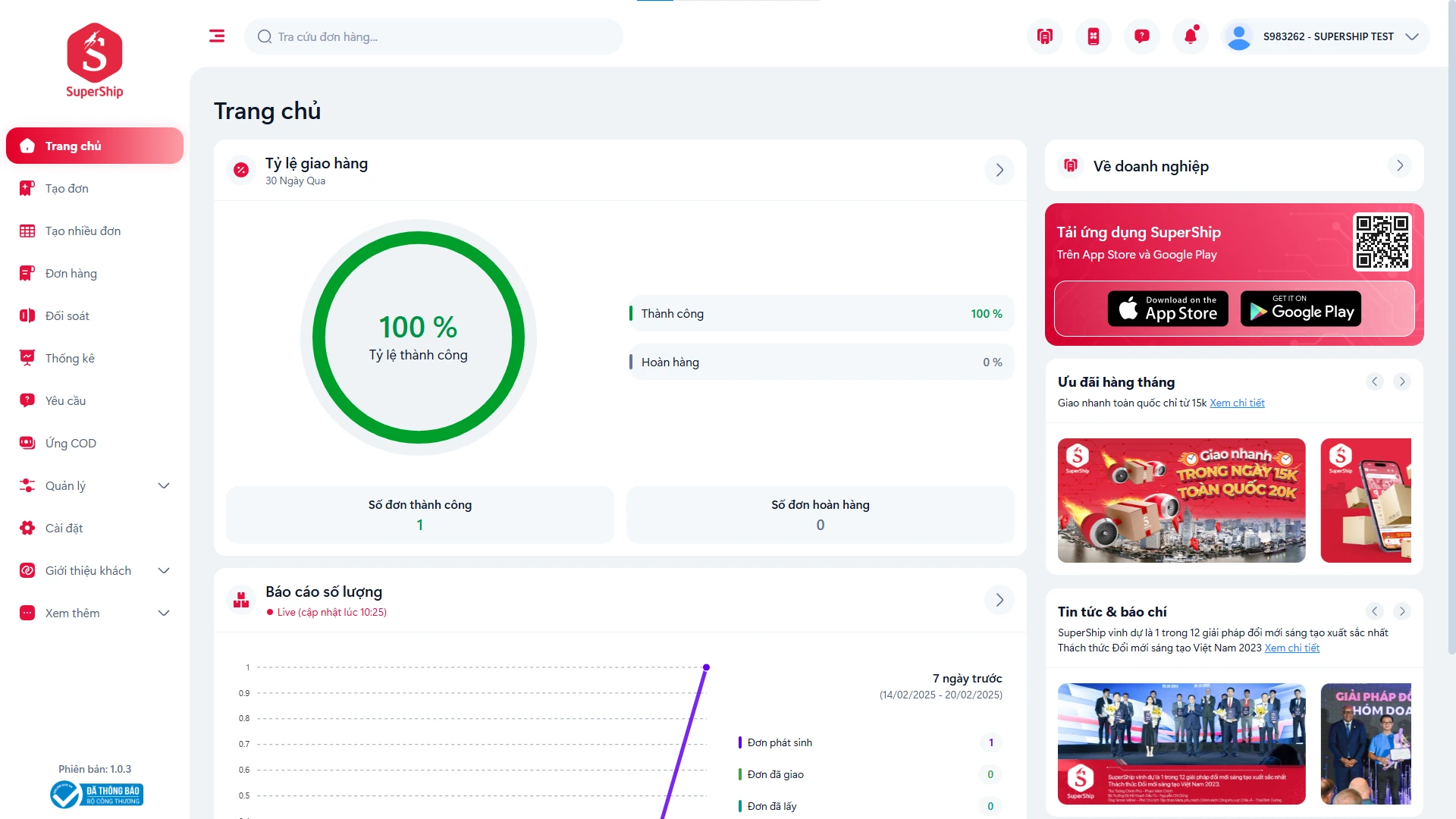Click the Đã thông báo Bộ Công Thương badge
Image resolution: width=1456 pixels, height=819 pixels.
click(x=96, y=794)
